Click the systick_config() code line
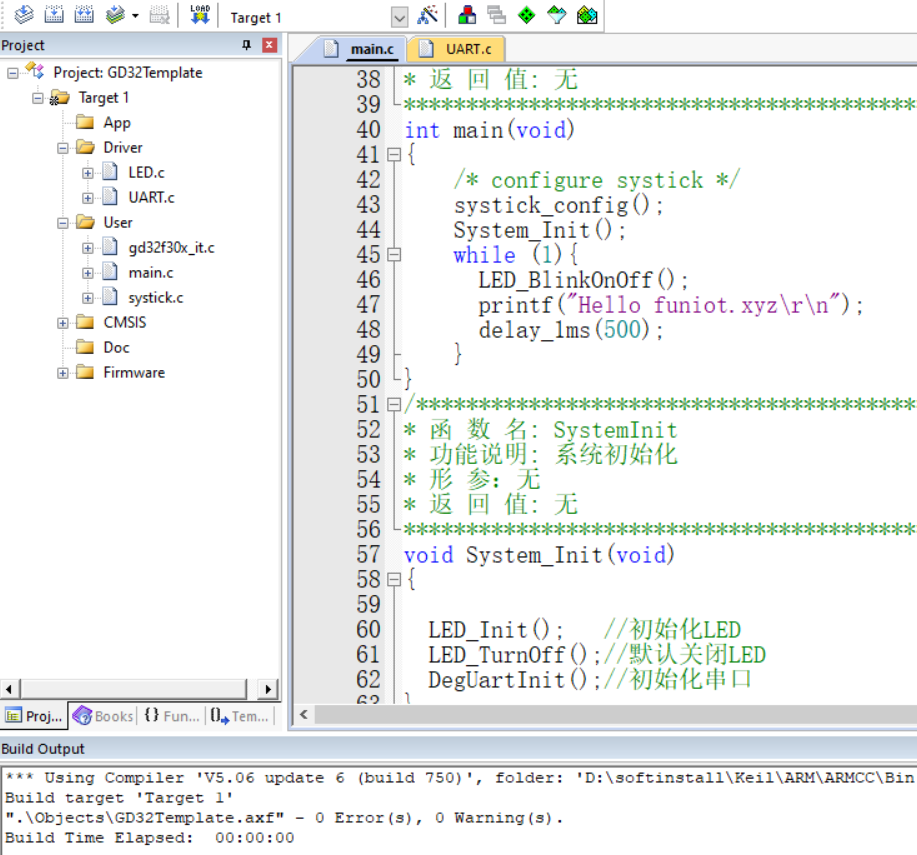This screenshot has height=855, width=917. pyautogui.click(x=558, y=205)
